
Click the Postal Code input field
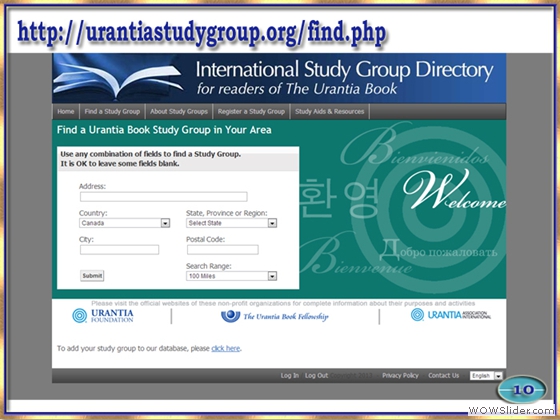click(x=222, y=250)
